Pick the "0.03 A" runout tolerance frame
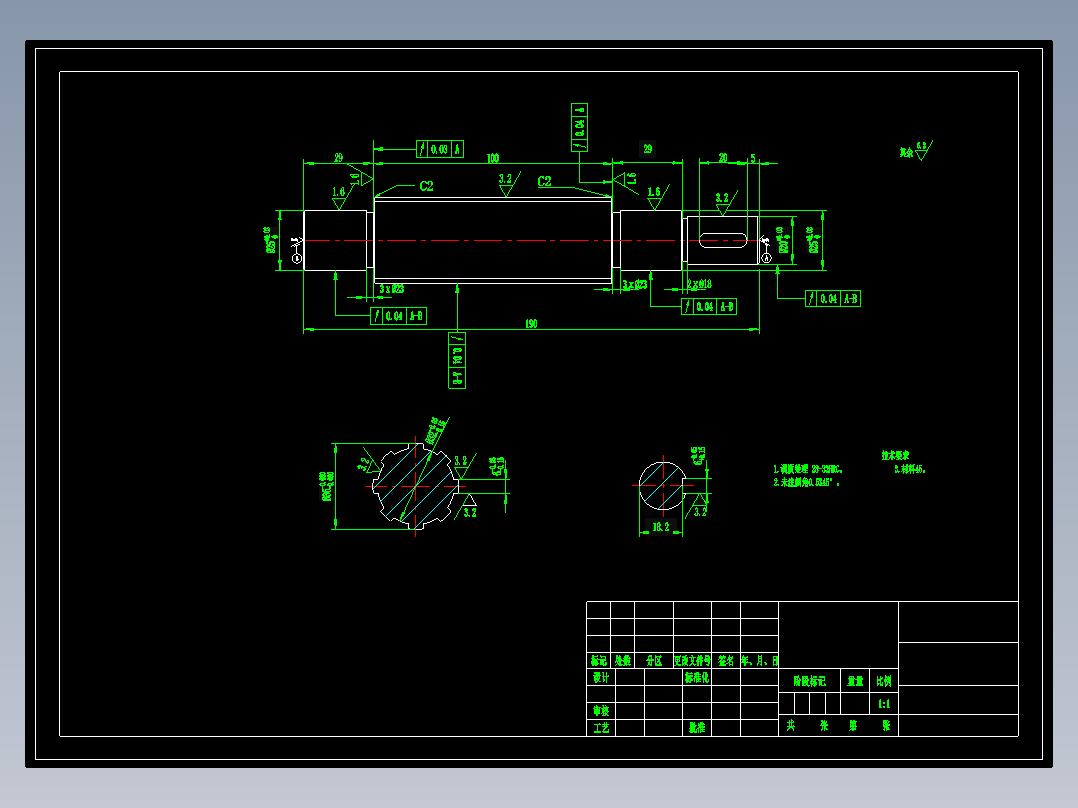 (x=440, y=149)
